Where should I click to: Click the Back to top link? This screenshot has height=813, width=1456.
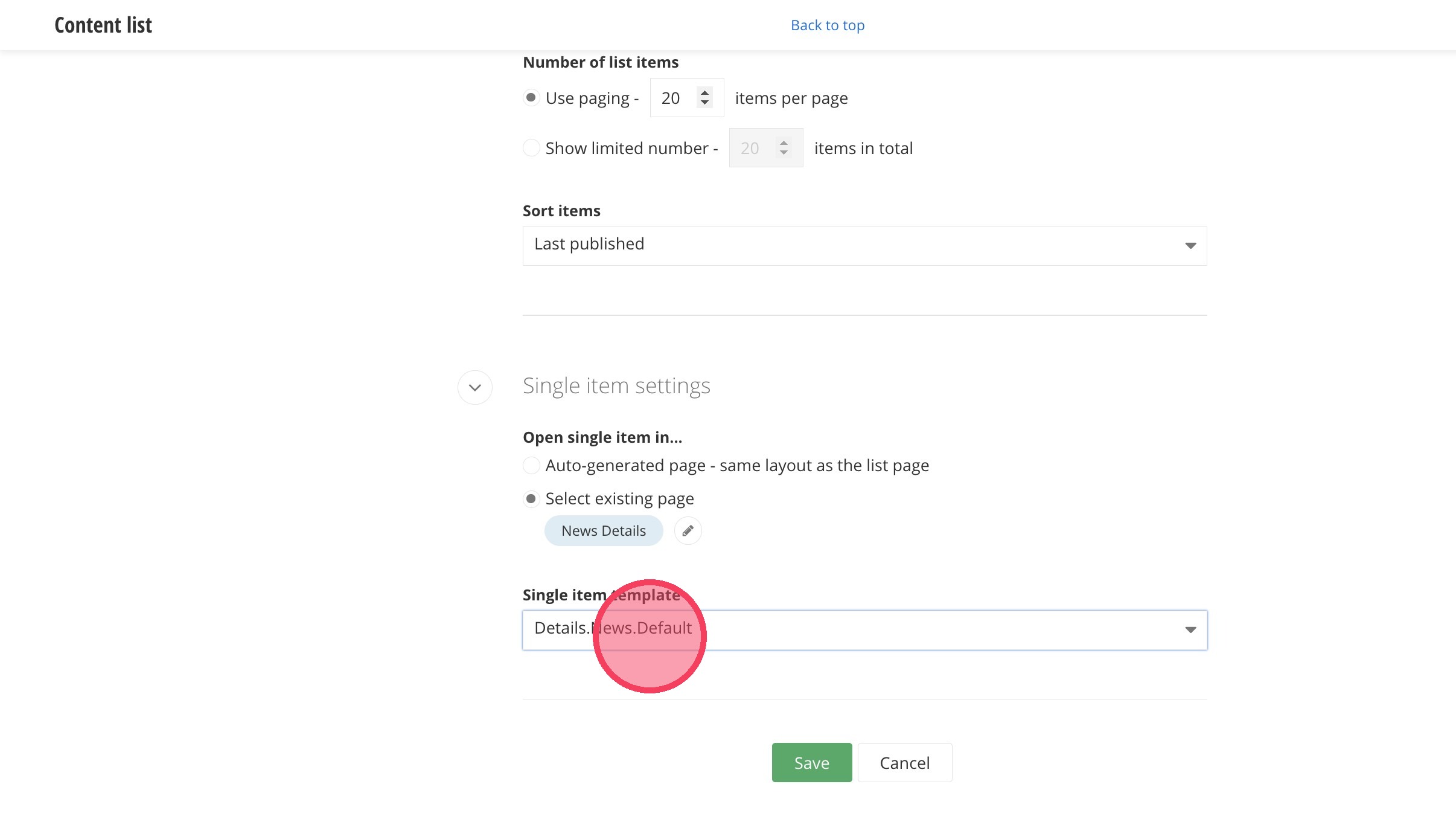[x=828, y=25]
